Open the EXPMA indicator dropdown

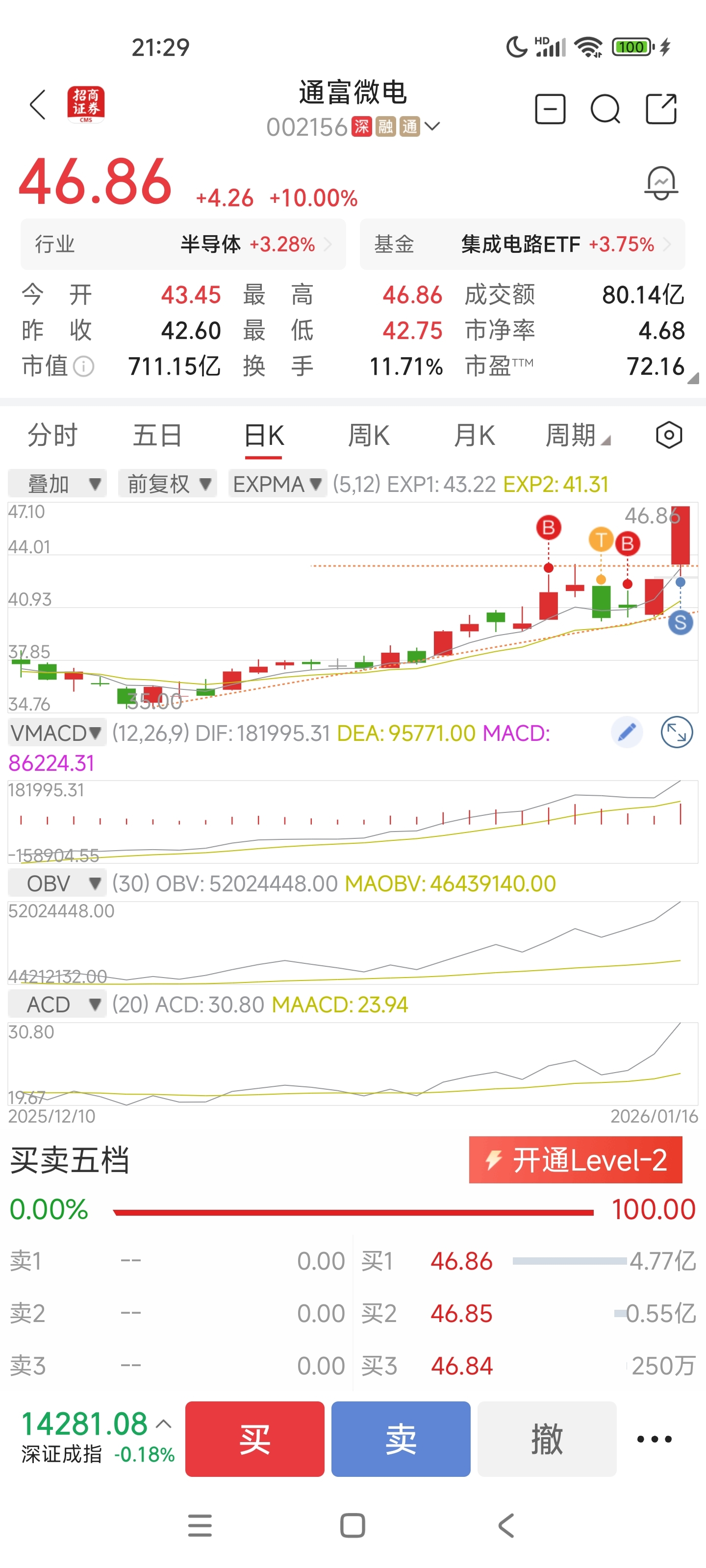tap(277, 484)
